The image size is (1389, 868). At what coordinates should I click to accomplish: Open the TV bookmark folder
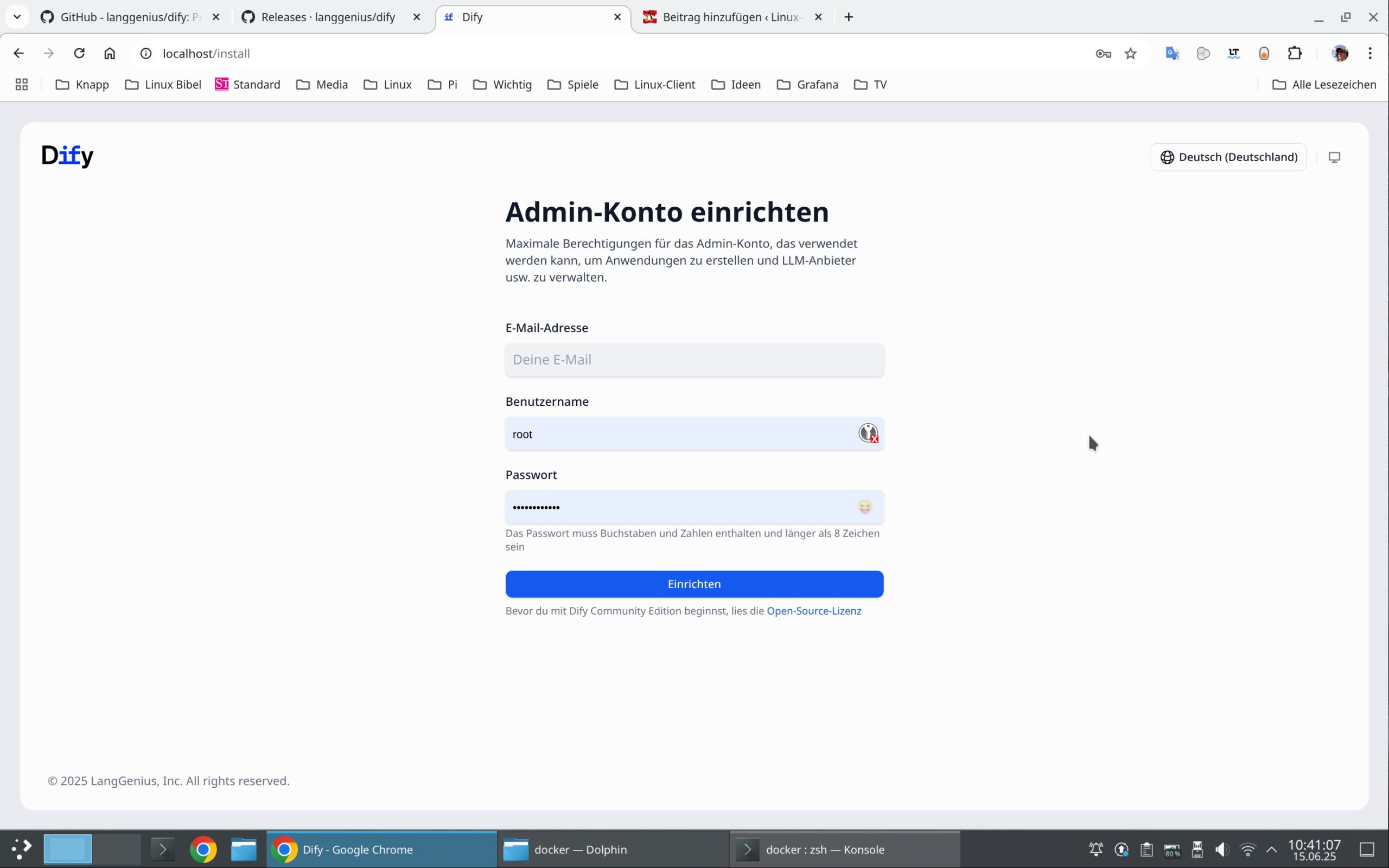(871, 85)
